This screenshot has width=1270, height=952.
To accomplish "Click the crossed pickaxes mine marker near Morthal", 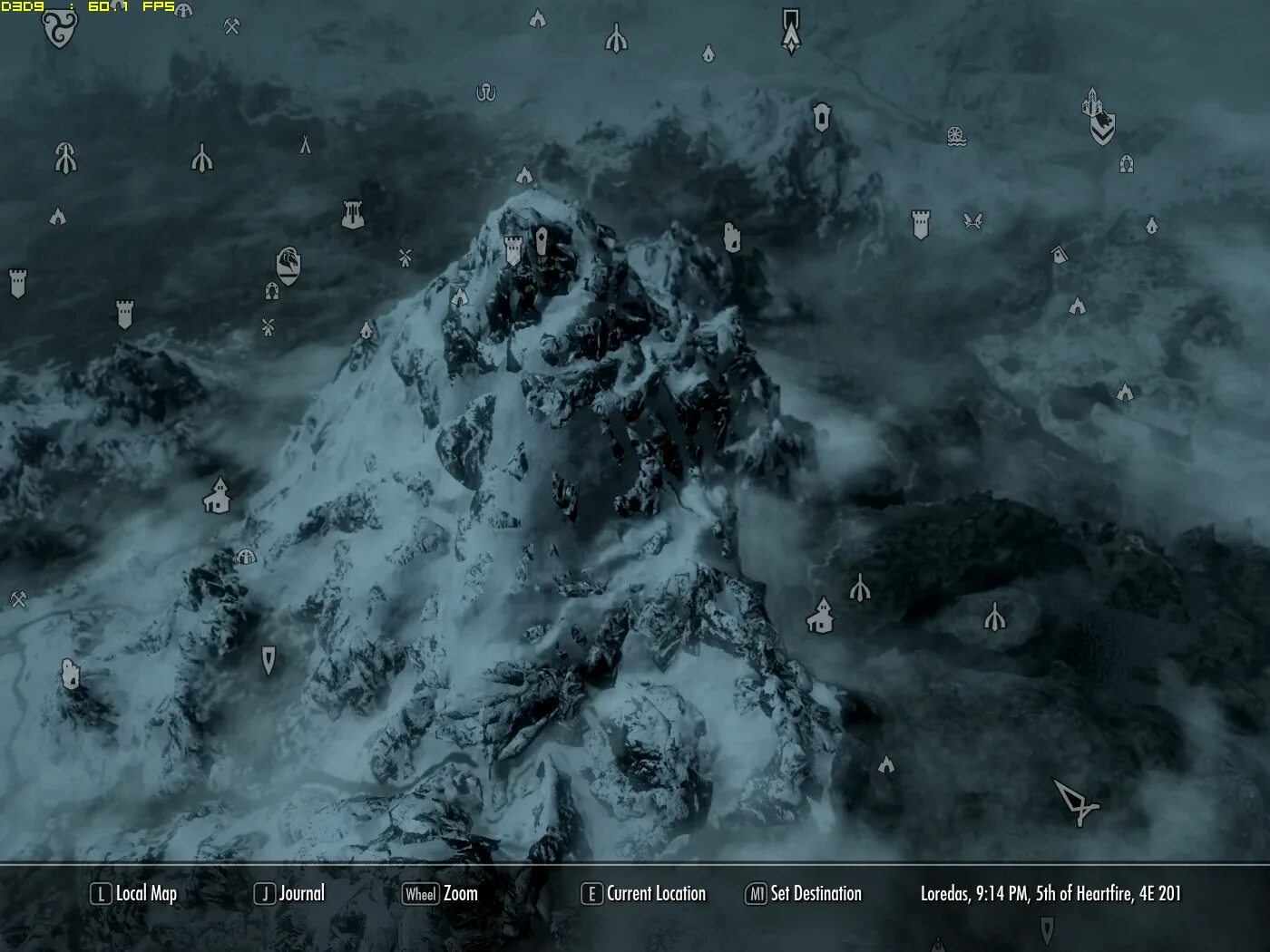I will pos(231,26).
